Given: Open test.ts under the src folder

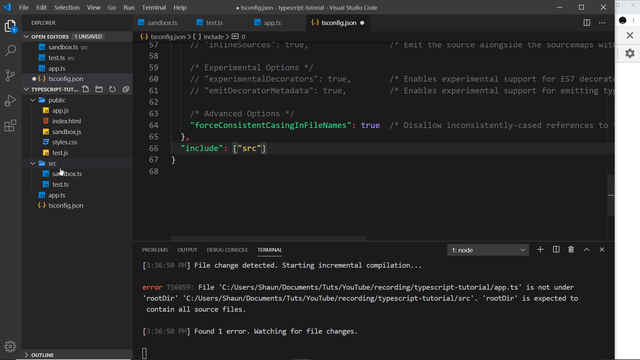Looking at the screenshot, I should [x=60, y=184].
